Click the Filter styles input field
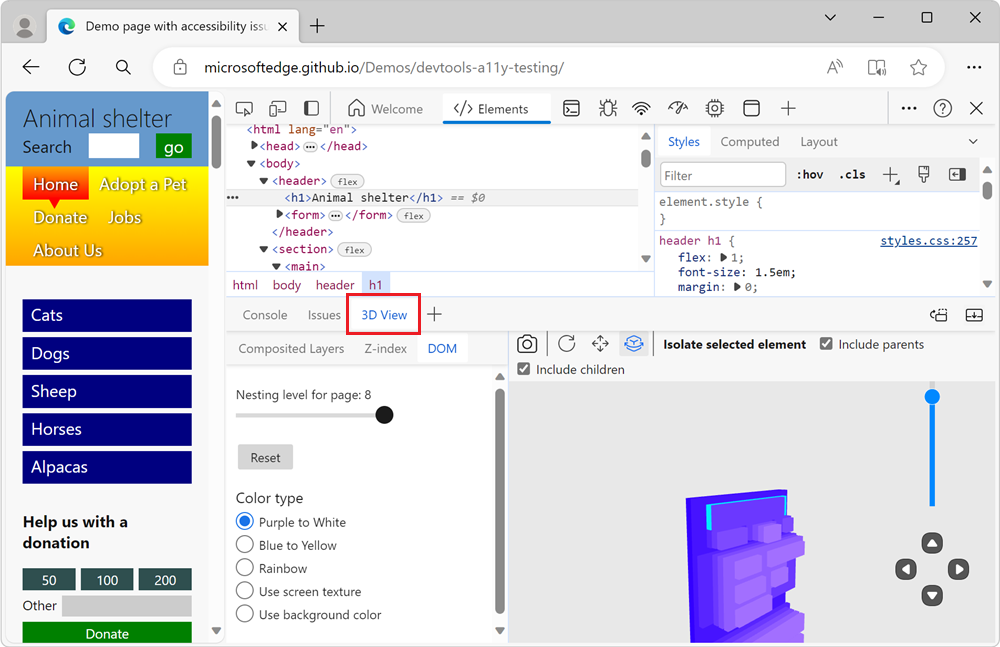This screenshot has height=647, width=1000. [722, 174]
